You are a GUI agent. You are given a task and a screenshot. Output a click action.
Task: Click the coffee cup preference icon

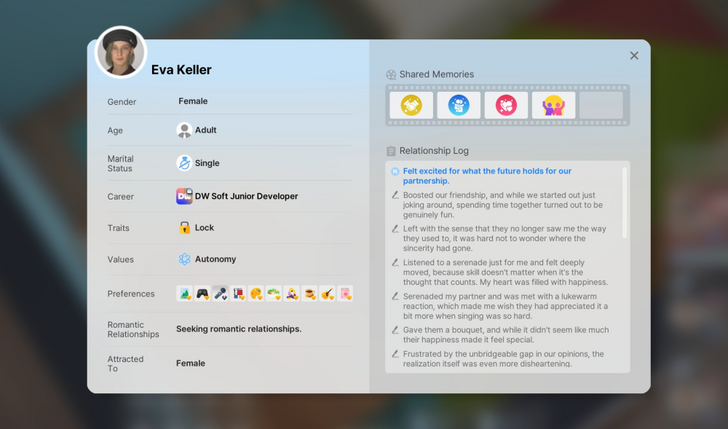tap(309, 294)
